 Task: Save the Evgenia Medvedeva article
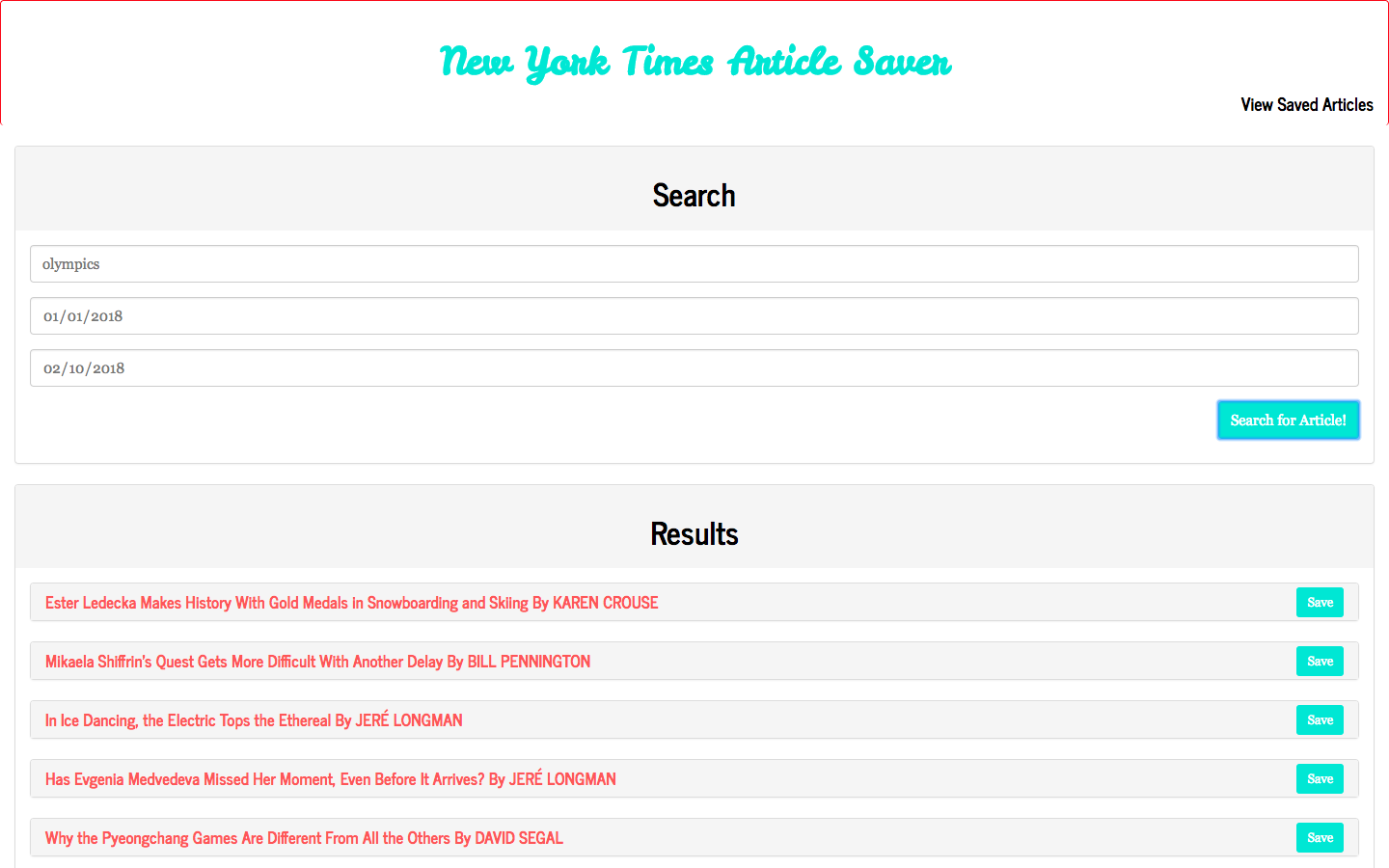(1320, 779)
